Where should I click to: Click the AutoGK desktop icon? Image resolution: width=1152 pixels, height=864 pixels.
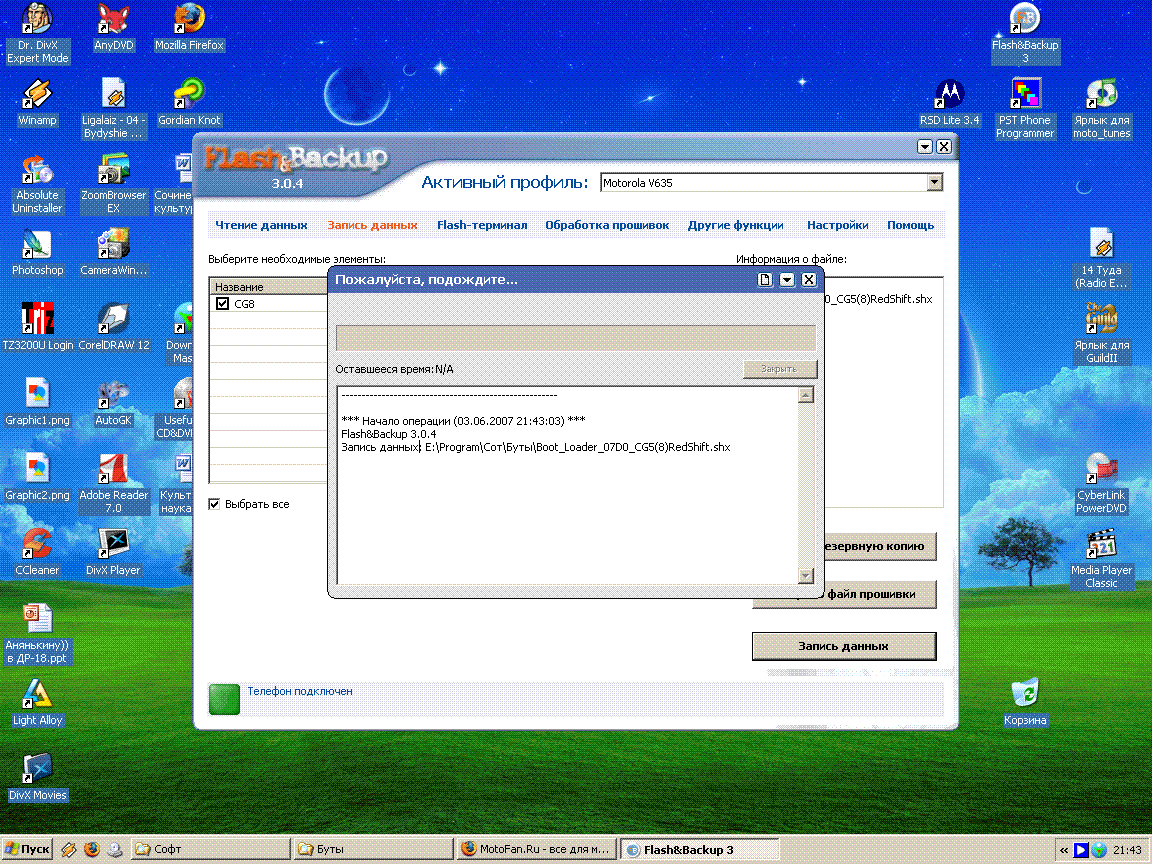114,402
